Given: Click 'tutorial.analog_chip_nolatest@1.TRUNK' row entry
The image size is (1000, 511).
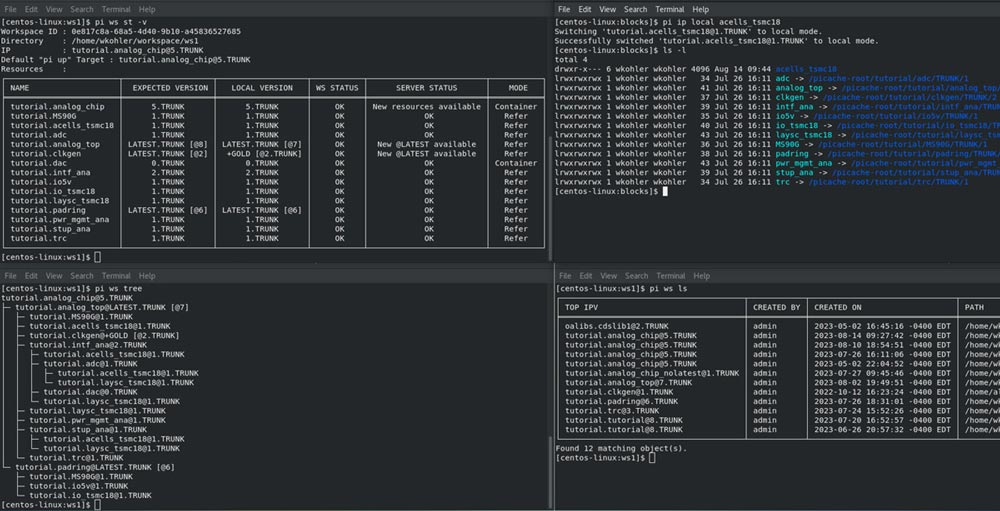Looking at the screenshot, I should click(652, 373).
